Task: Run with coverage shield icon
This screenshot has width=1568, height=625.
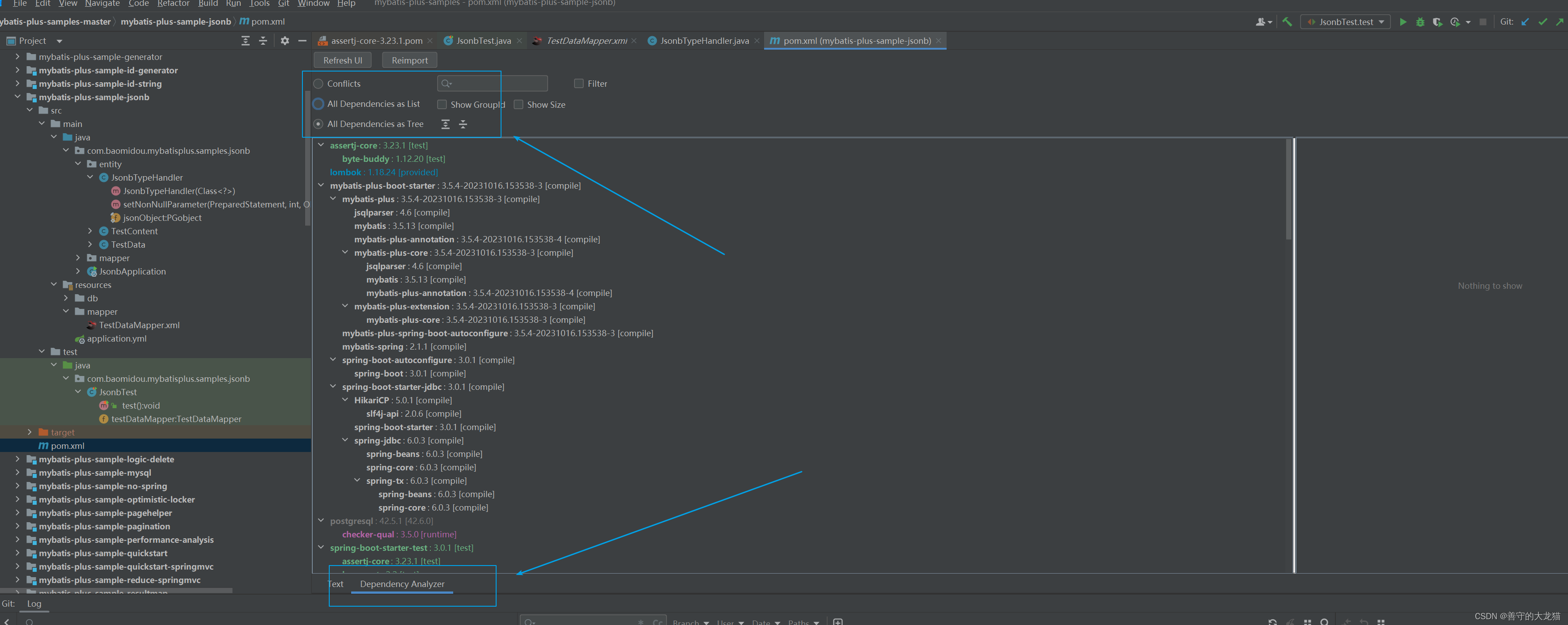Action: pos(1437,22)
